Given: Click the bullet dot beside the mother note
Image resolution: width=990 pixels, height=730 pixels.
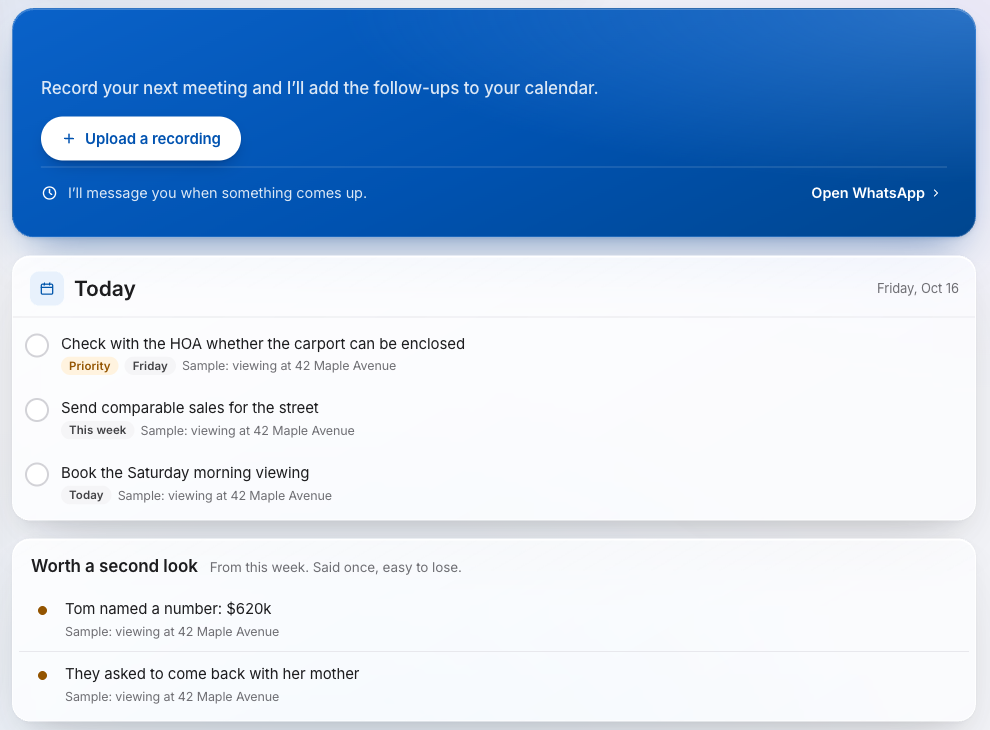Looking at the screenshot, I should click(x=42, y=676).
